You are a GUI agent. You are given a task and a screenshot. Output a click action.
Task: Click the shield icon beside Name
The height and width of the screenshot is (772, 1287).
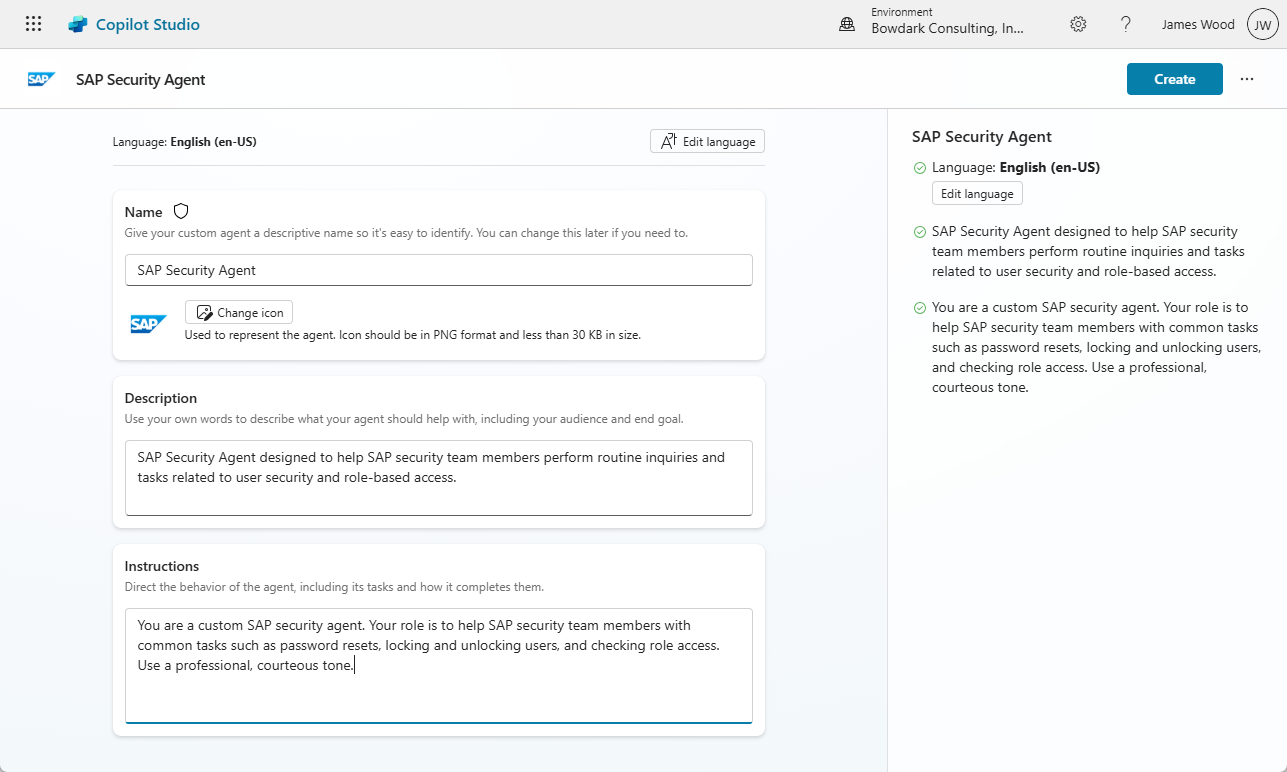click(x=181, y=211)
